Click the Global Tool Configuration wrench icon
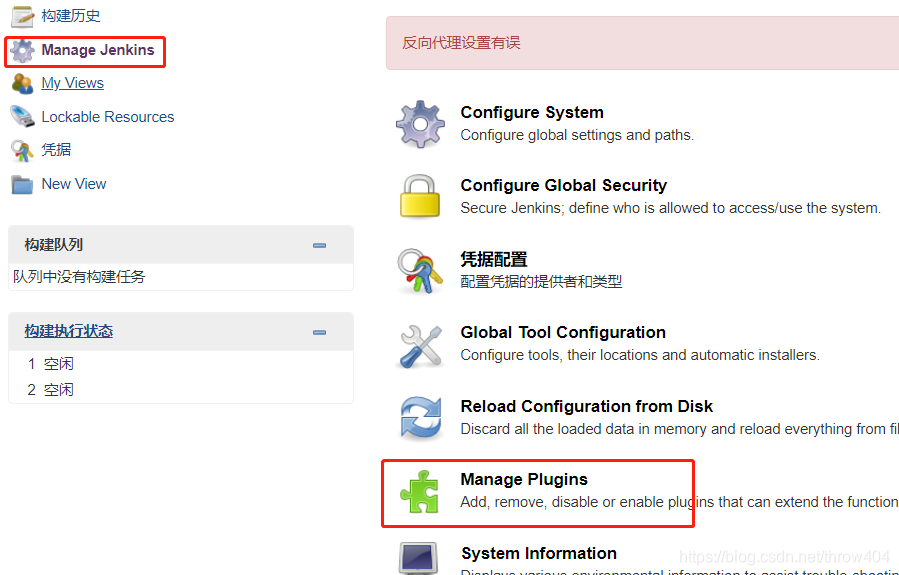 tap(420, 346)
